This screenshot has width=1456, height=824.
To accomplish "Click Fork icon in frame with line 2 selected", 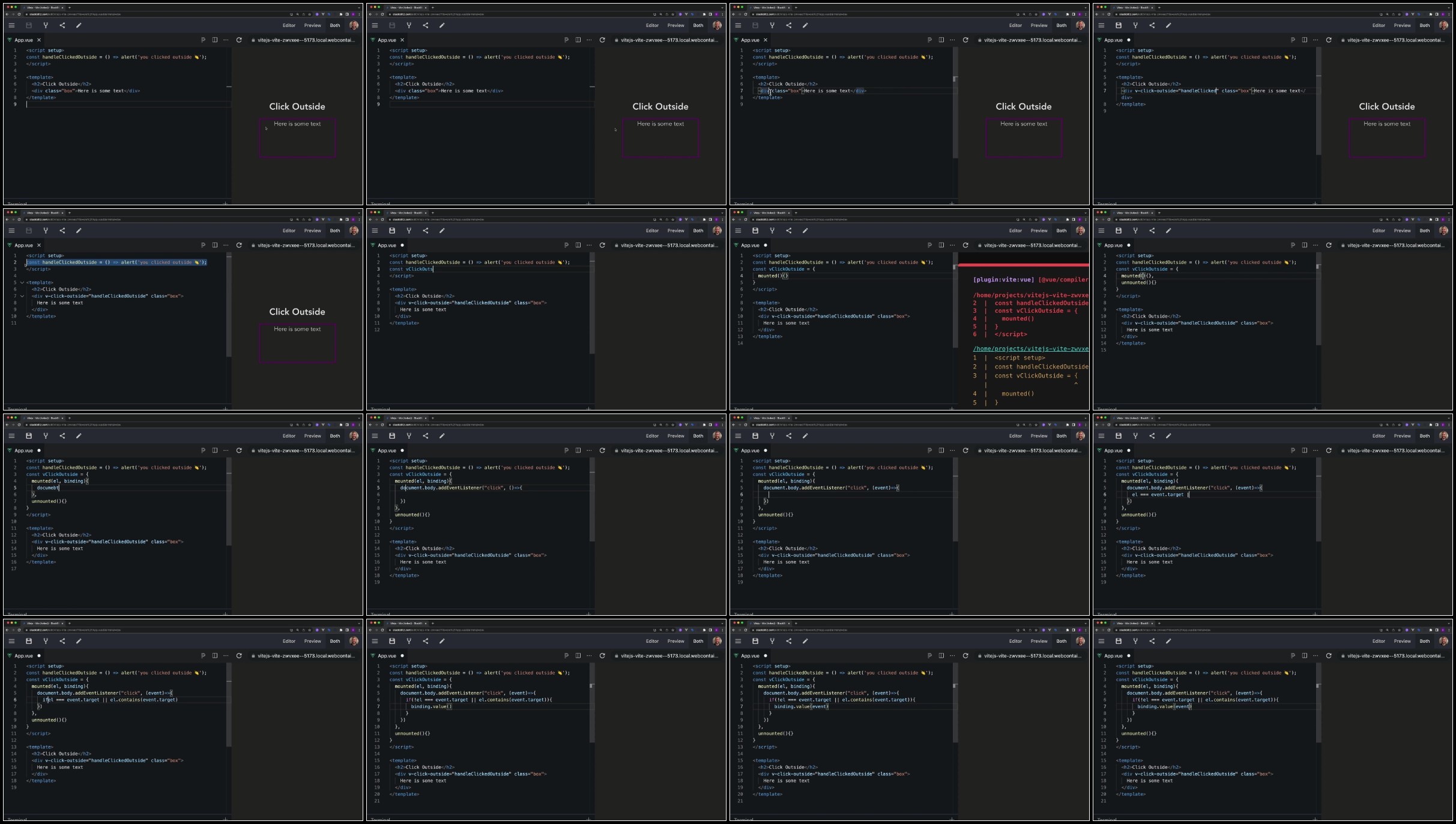I will click(x=46, y=230).
